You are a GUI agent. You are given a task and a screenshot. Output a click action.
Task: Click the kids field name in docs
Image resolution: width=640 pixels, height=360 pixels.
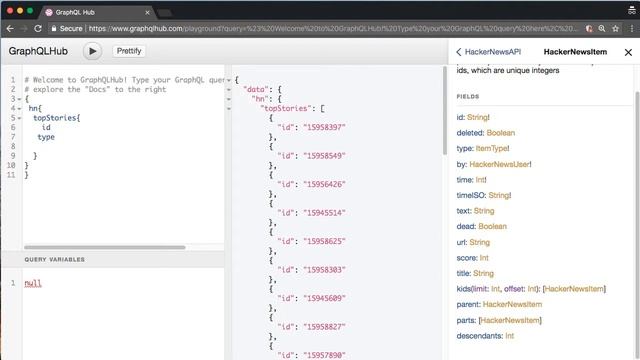pyautogui.click(x=463, y=289)
